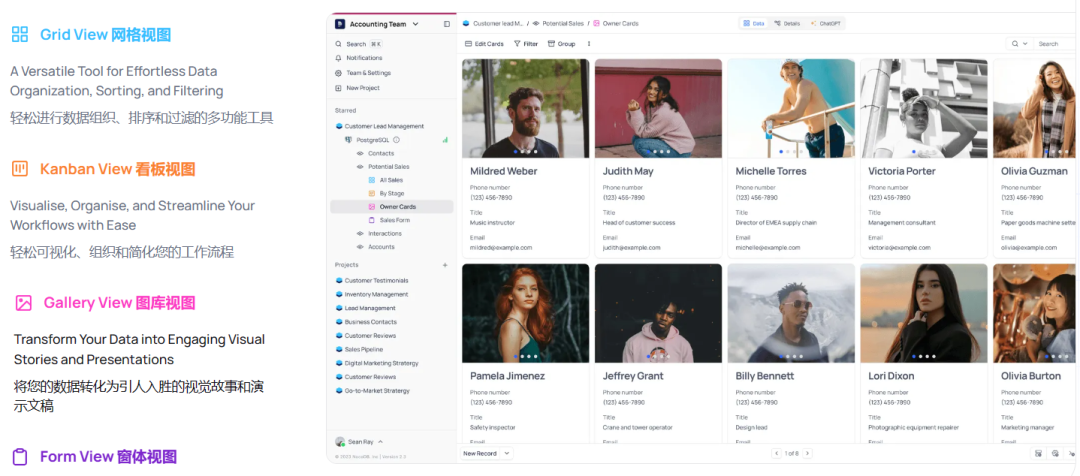The width and height of the screenshot is (1080, 476).
Task: Click the Team & Settings gear icon
Action: click(338, 73)
